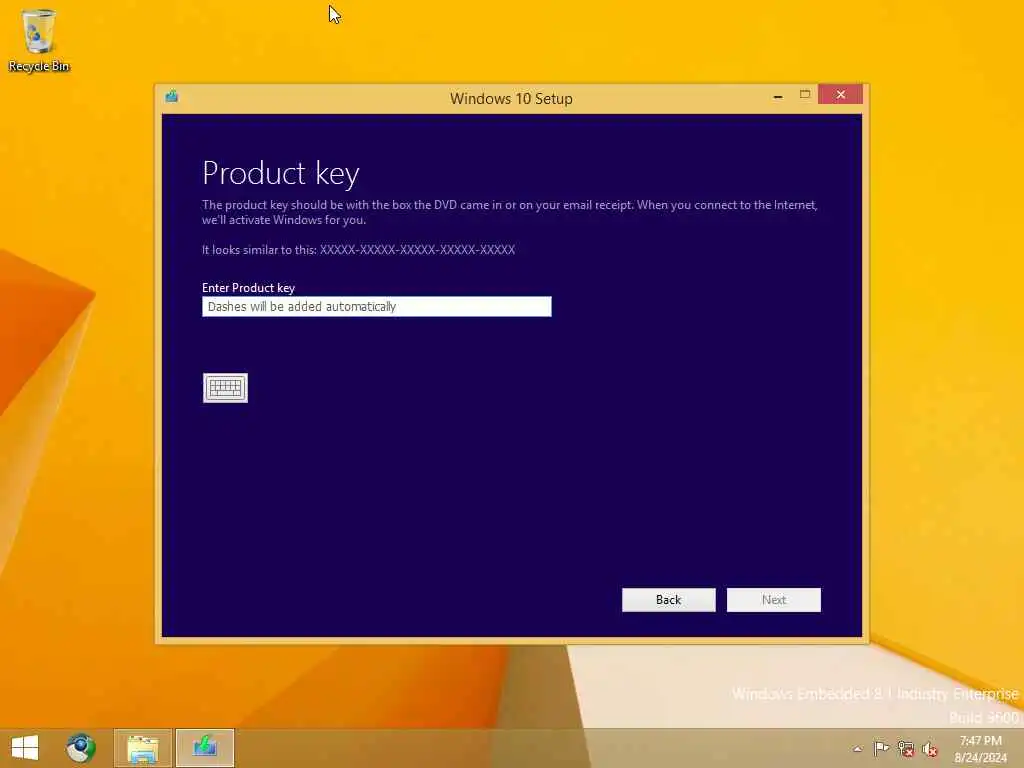Launch the browser from the taskbar

[x=81, y=748]
